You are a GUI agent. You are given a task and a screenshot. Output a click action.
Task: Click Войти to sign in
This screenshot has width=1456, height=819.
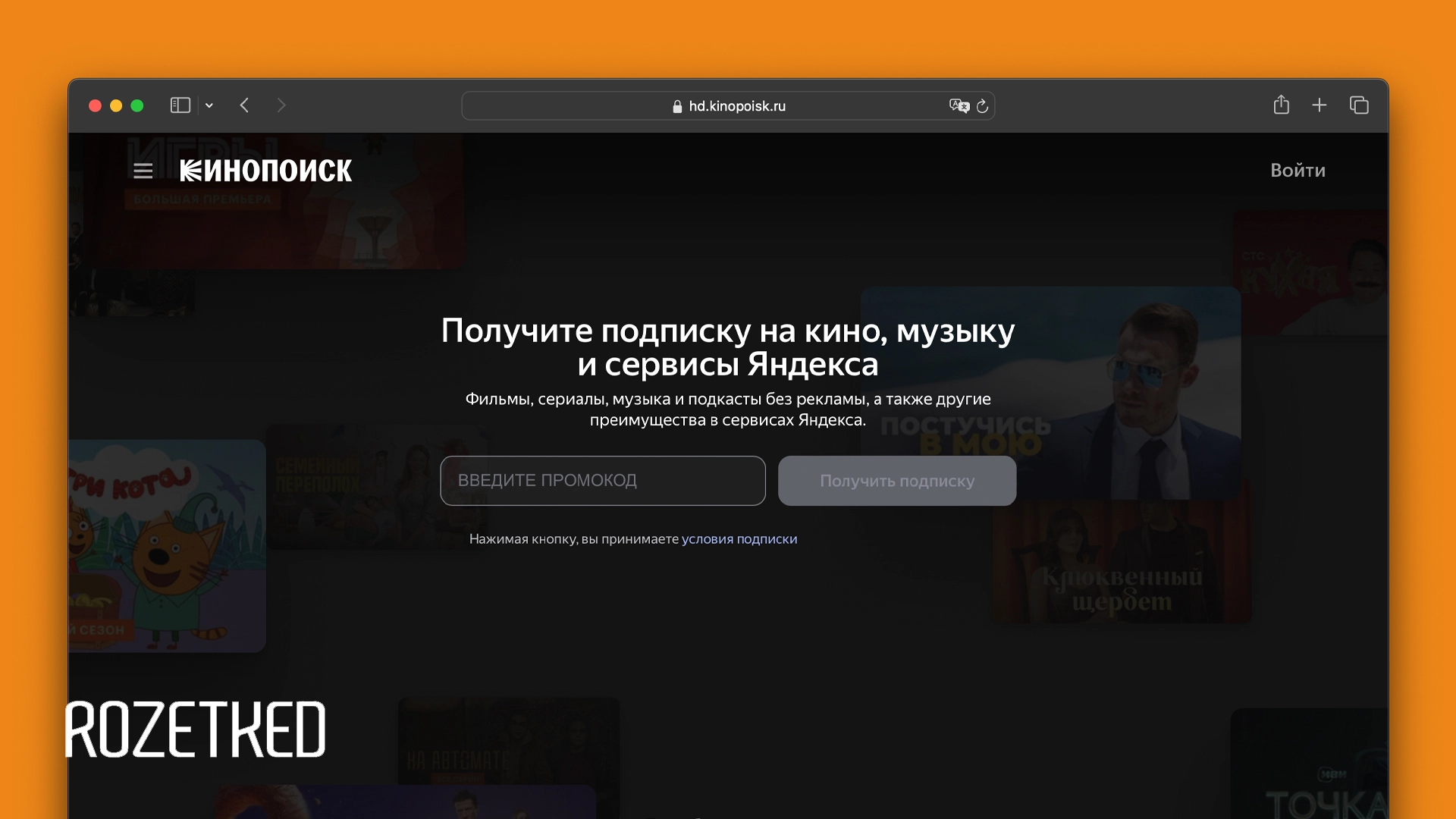[1298, 171]
